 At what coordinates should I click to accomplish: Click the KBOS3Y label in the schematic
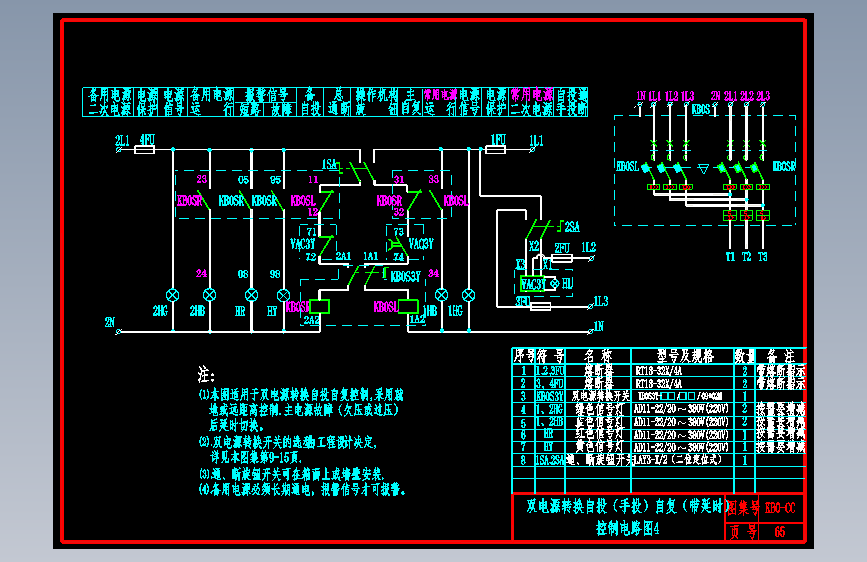click(x=406, y=277)
